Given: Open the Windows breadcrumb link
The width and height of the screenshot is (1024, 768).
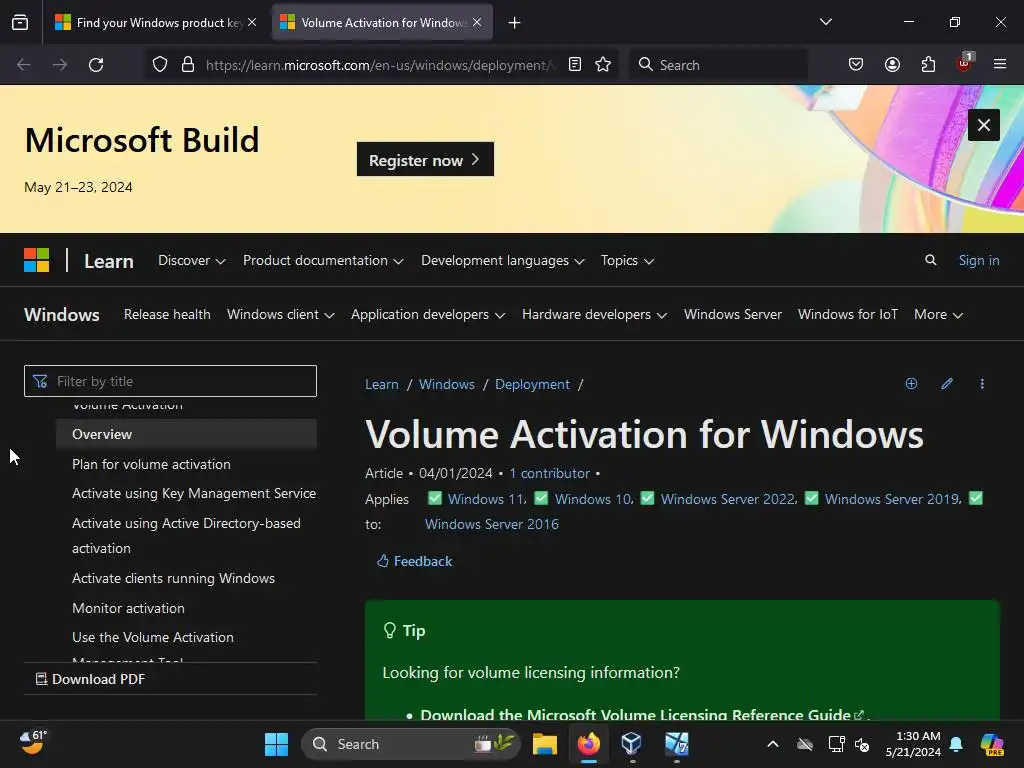Looking at the screenshot, I should click(x=447, y=384).
